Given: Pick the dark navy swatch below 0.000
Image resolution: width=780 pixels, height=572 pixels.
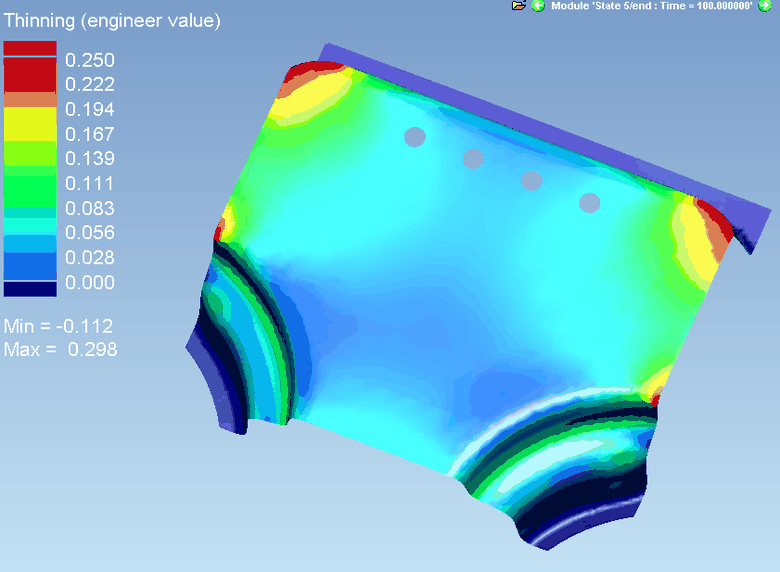Looking at the screenshot, I should pyautogui.click(x=30, y=289).
